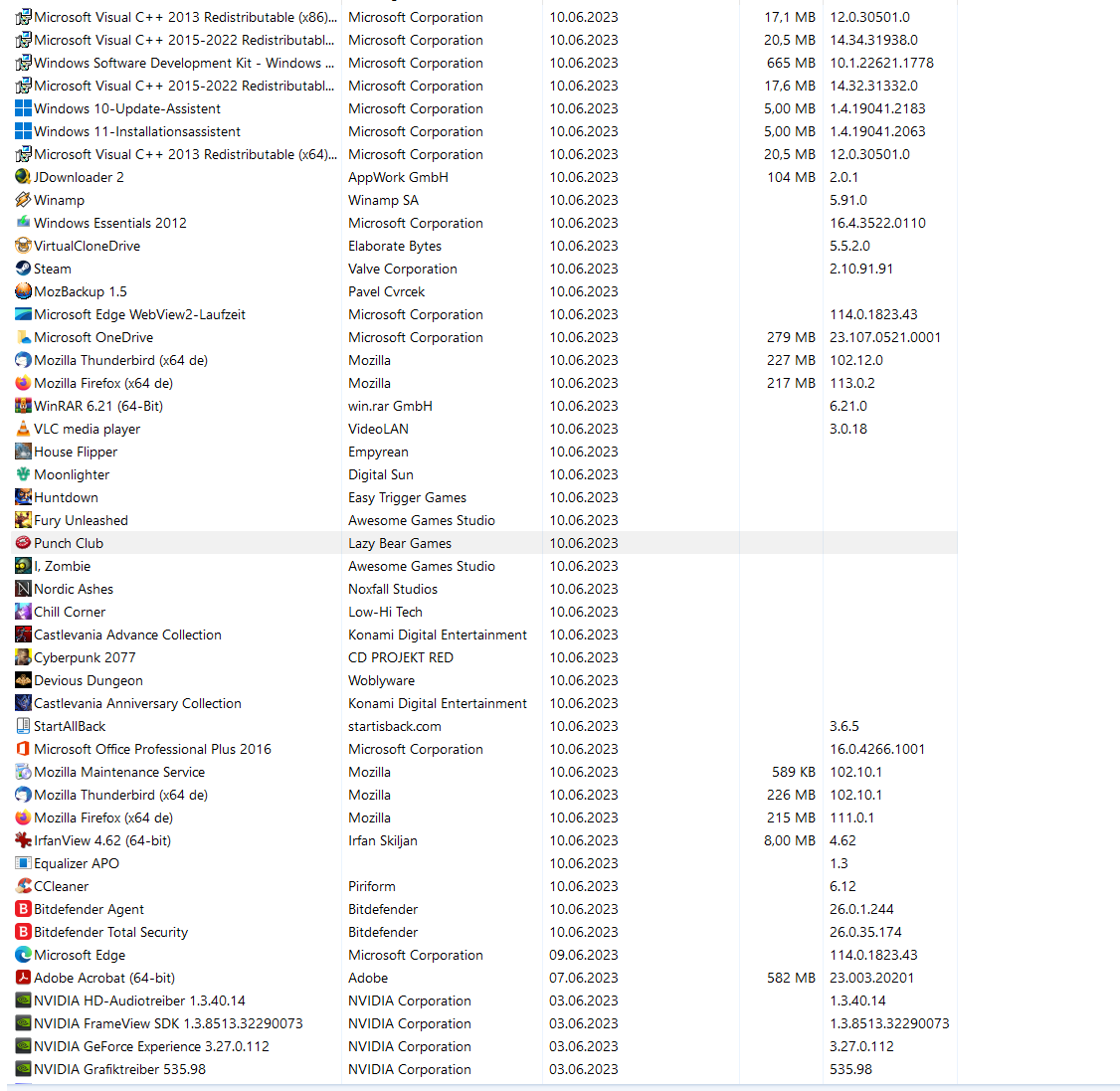
Task: Click the Microsoft Office Professional Plus icon
Action: 23,748
